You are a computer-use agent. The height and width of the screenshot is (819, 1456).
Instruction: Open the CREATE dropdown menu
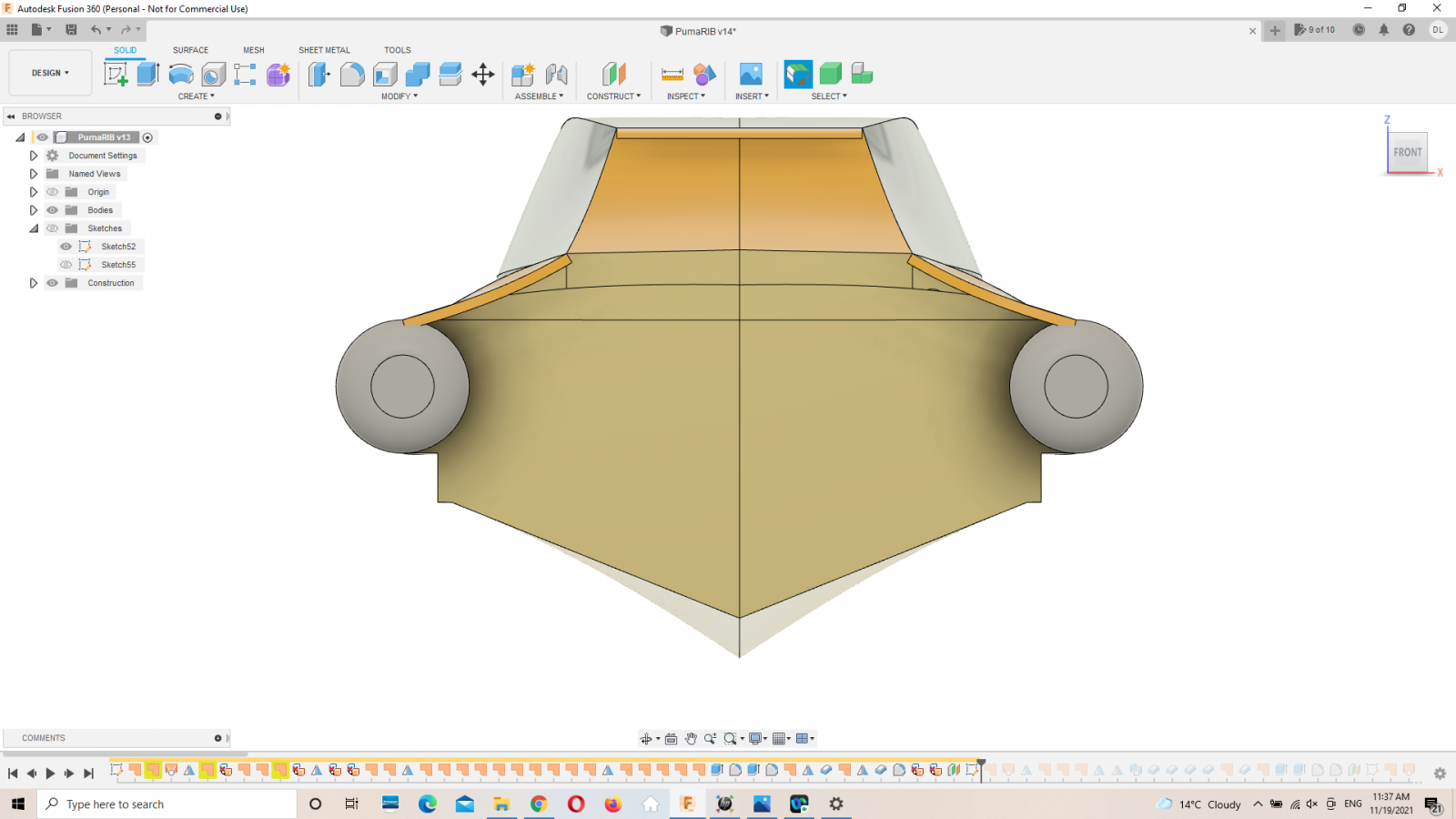pyautogui.click(x=197, y=96)
